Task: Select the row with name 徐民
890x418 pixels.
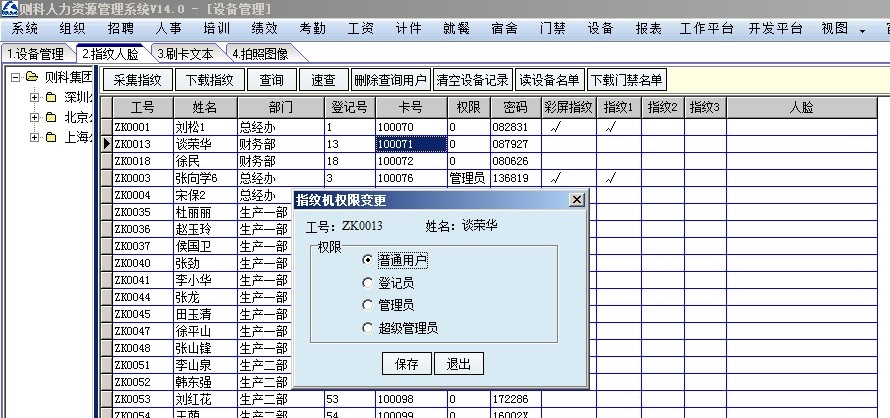Action: click(489, 161)
